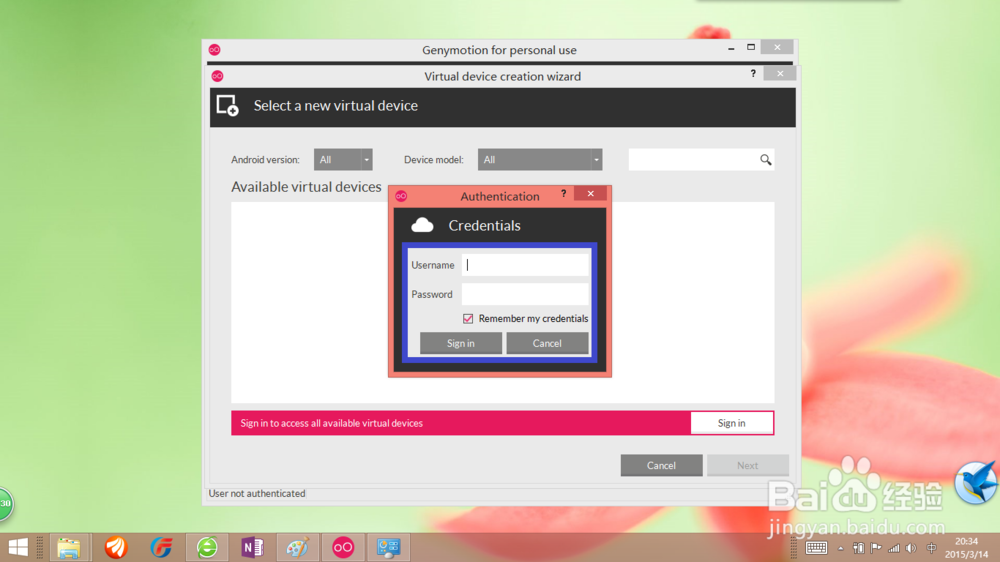The image size is (1000, 562).
Task: Minimize the Genymotion main window
Action: (732, 48)
